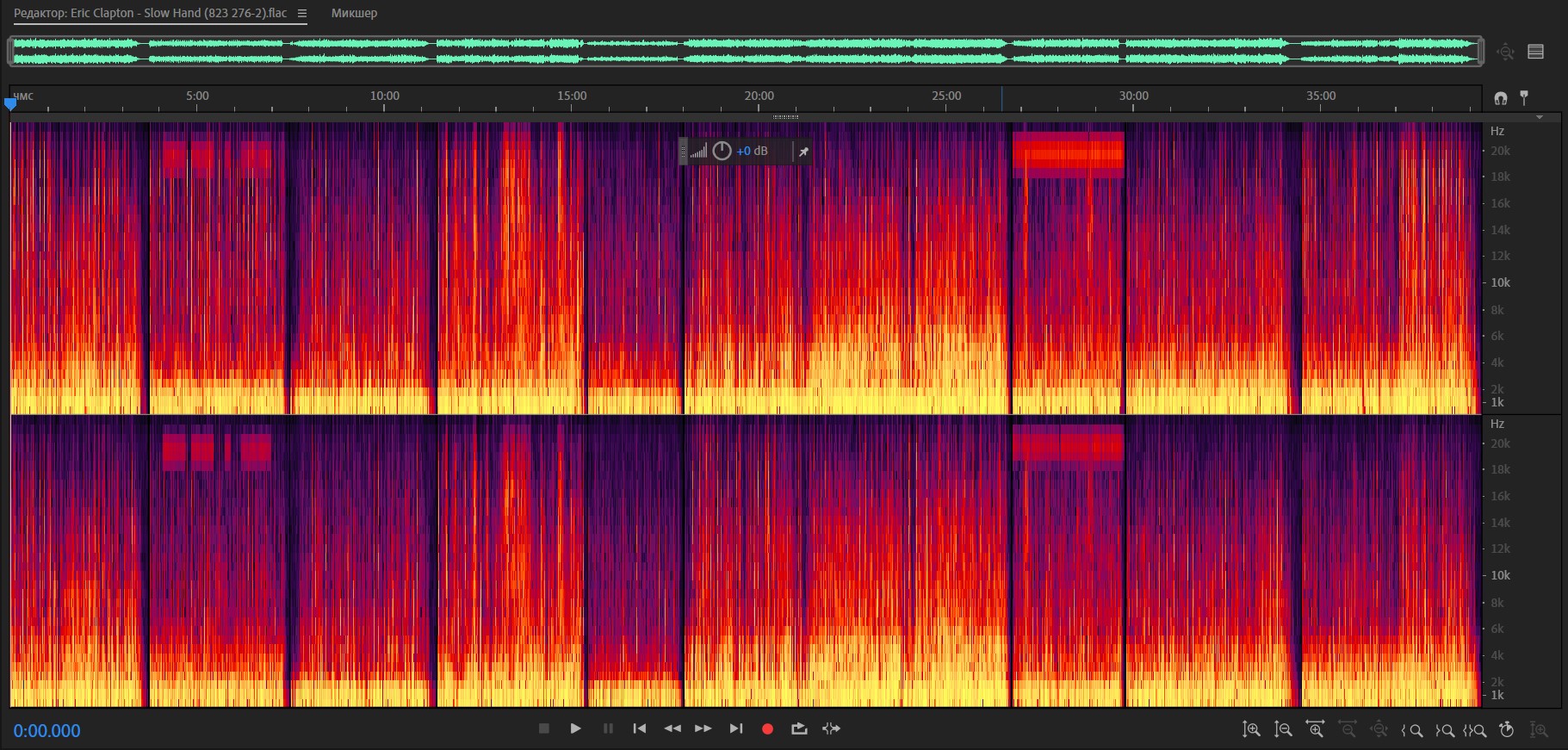
Task: Move playhead to the previous marker
Action: 639,728
